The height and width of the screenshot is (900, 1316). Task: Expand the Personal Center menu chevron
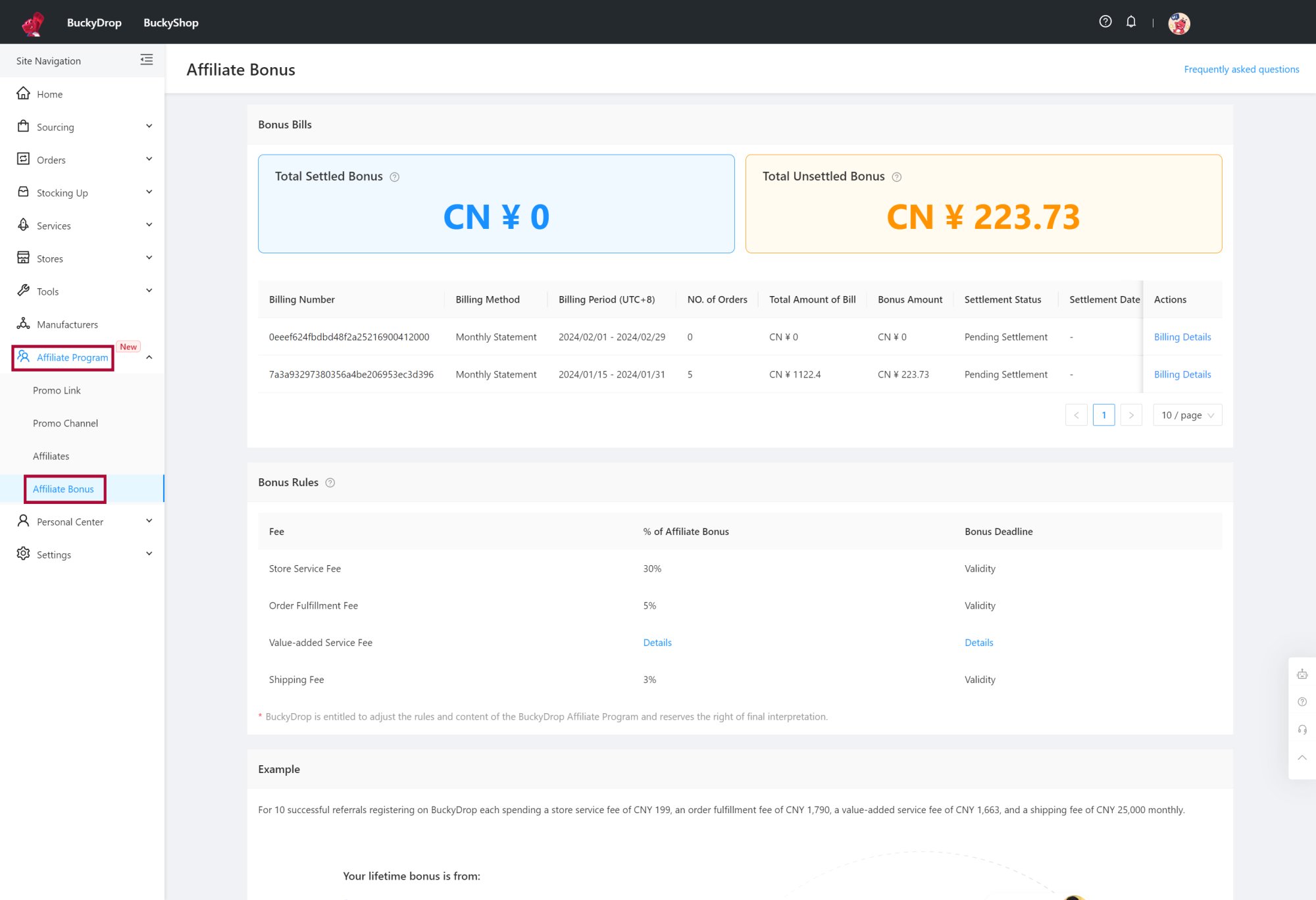coord(149,521)
